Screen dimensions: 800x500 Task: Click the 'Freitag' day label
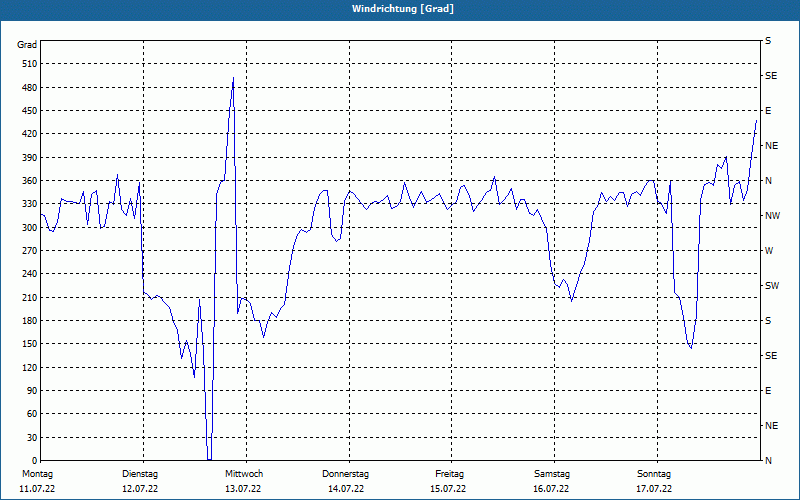[449, 474]
